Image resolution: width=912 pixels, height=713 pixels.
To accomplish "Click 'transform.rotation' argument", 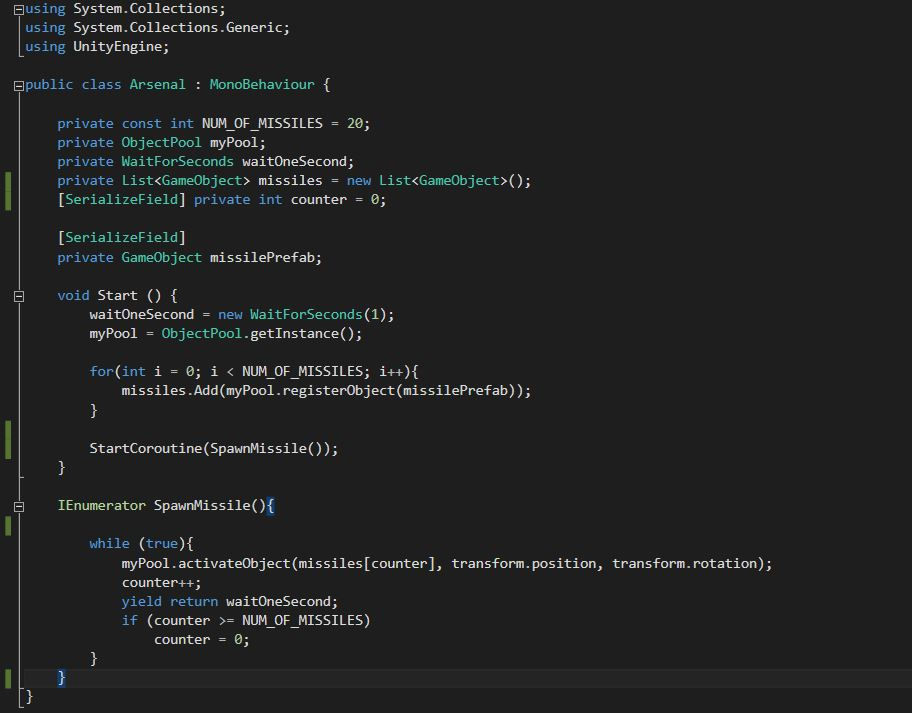I will pos(684,564).
